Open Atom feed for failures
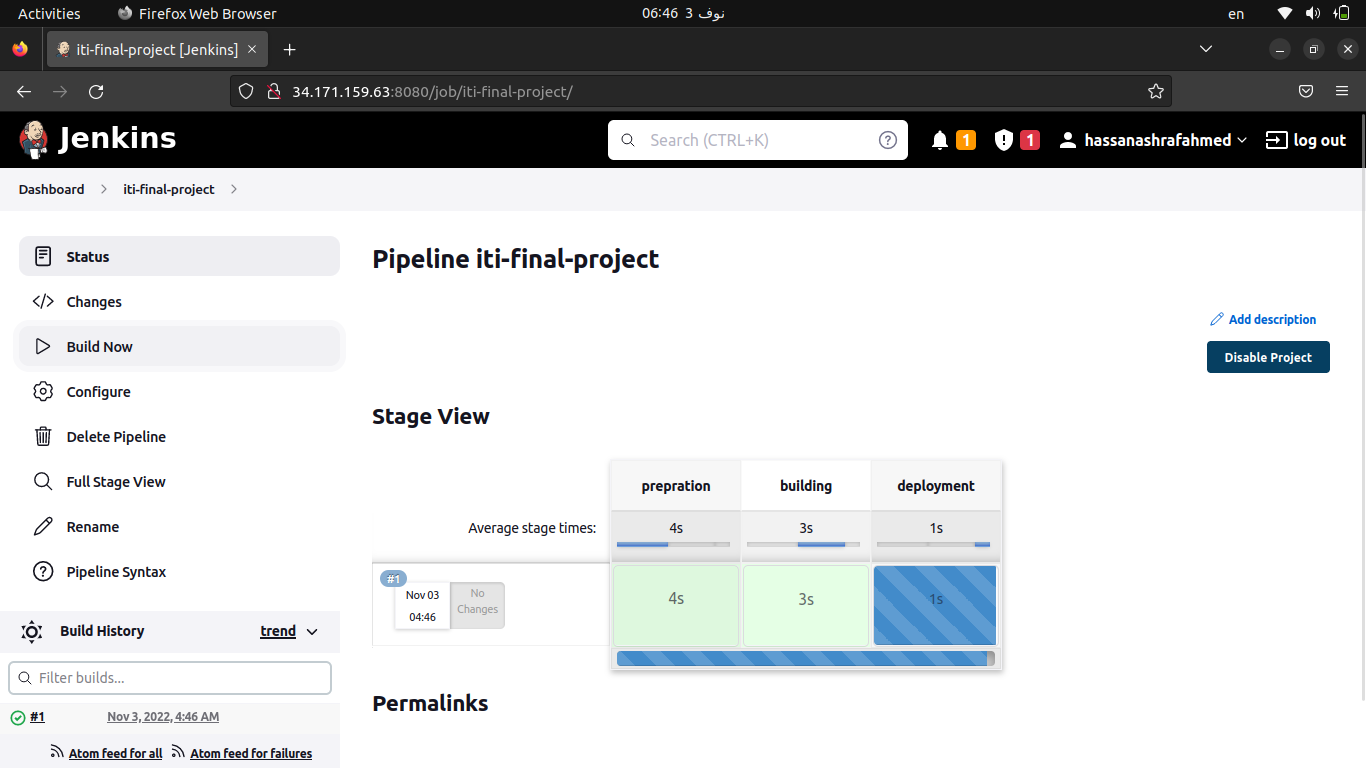Viewport: 1366px width, 768px height. click(250, 753)
